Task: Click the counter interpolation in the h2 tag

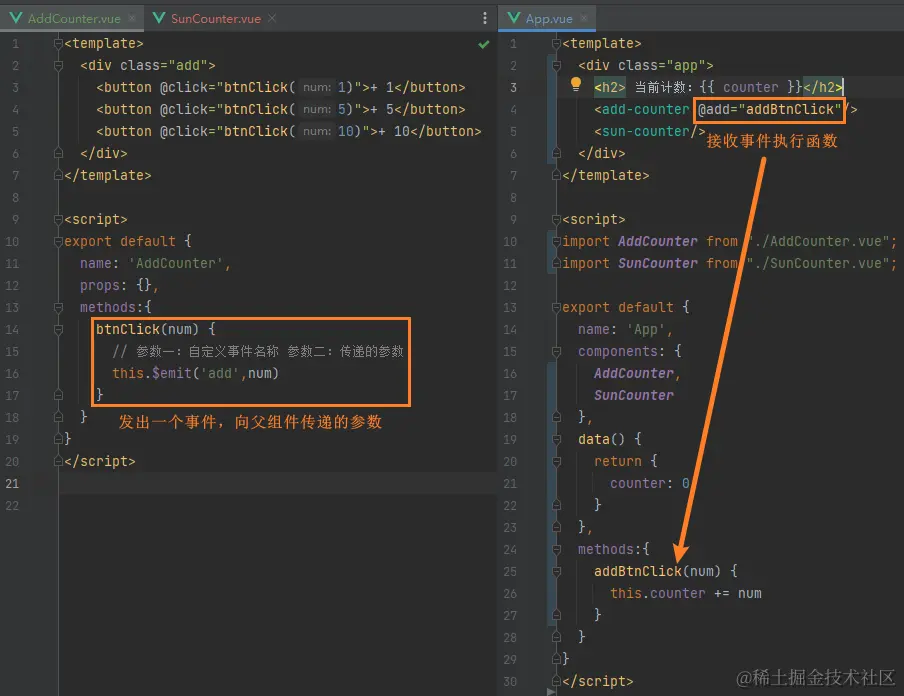Action: coord(751,88)
